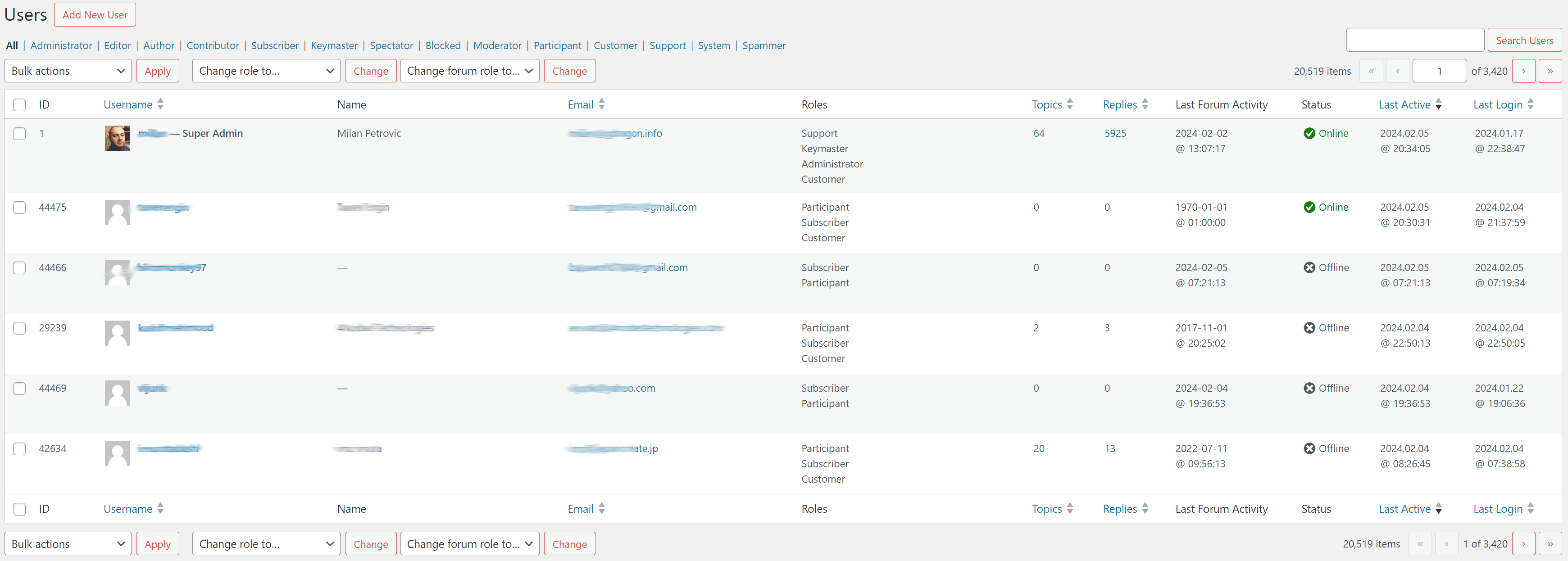Click the bottom Apply button for bulk actions
Viewport: 1568px width, 561px height.
click(x=158, y=544)
